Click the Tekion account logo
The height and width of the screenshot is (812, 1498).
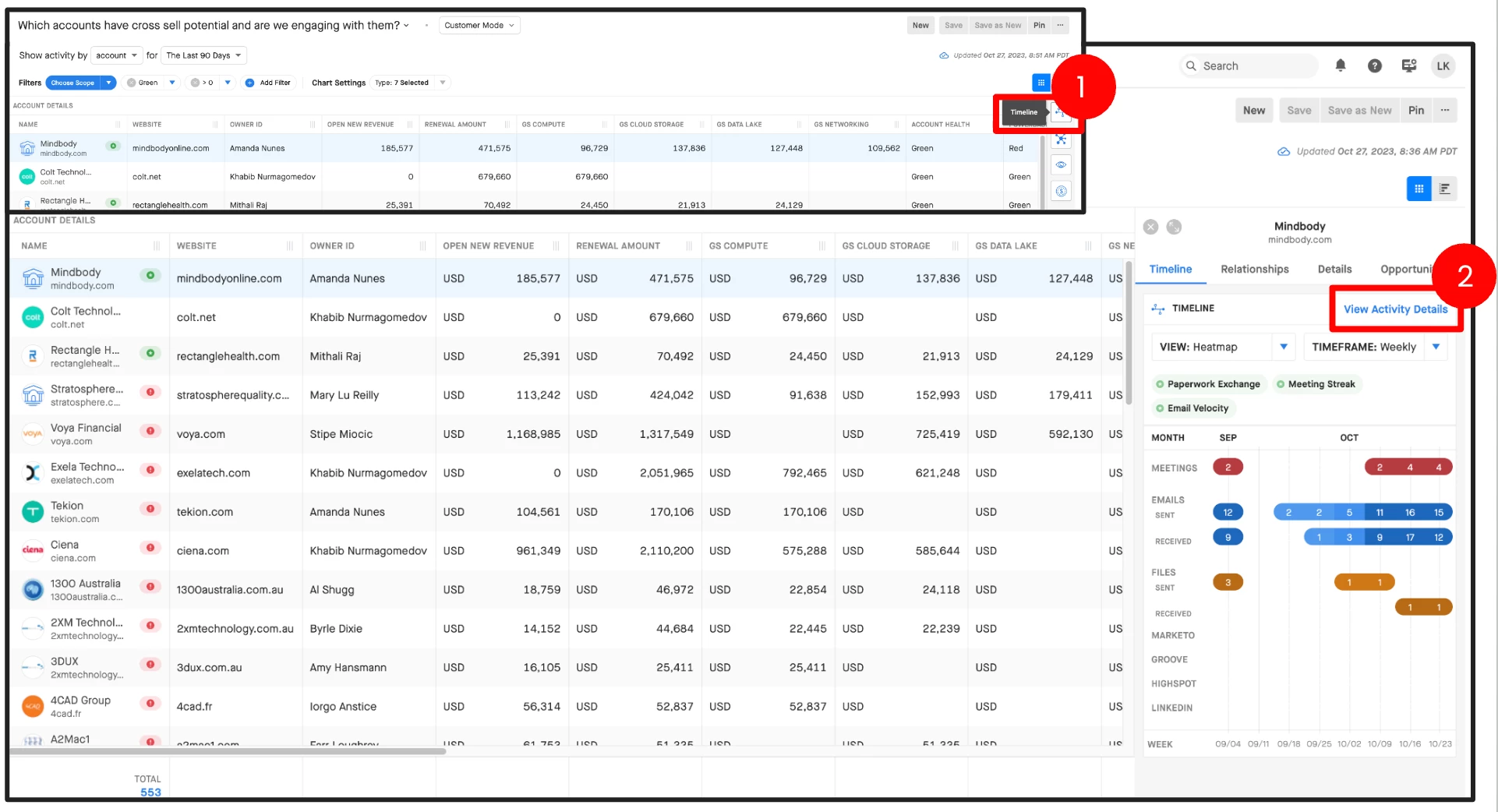[33, 512]
